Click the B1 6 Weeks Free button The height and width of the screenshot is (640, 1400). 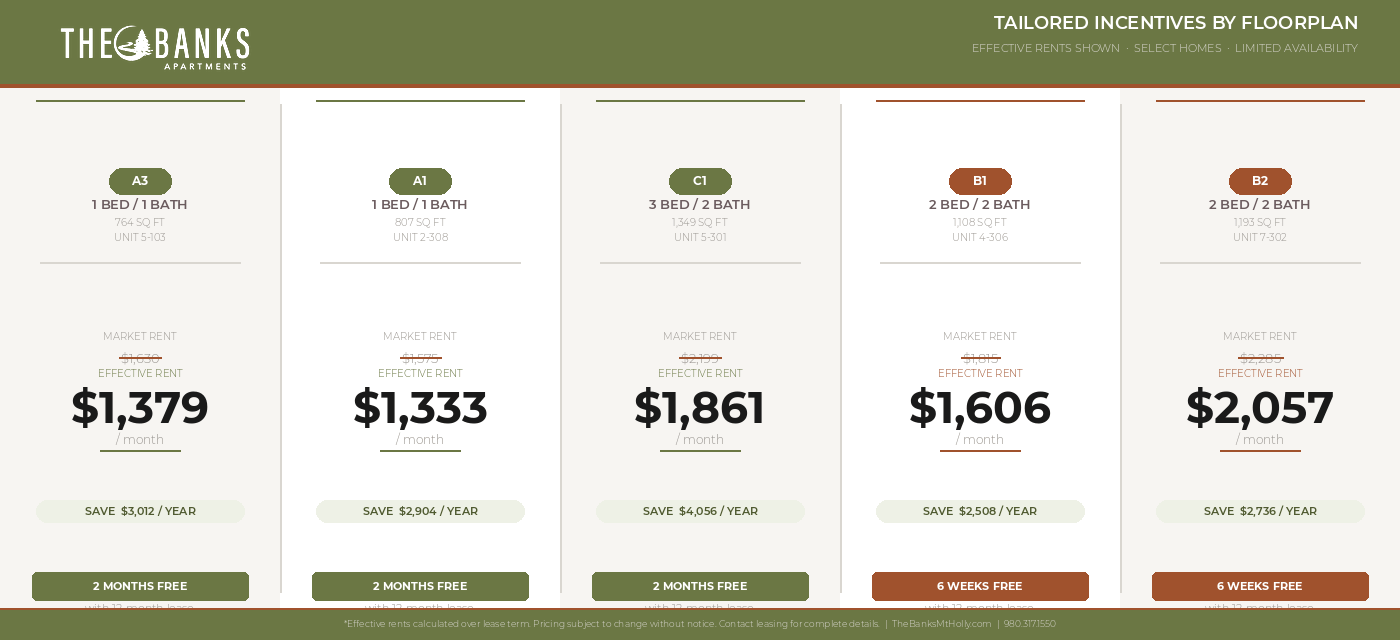click(980, 586)
